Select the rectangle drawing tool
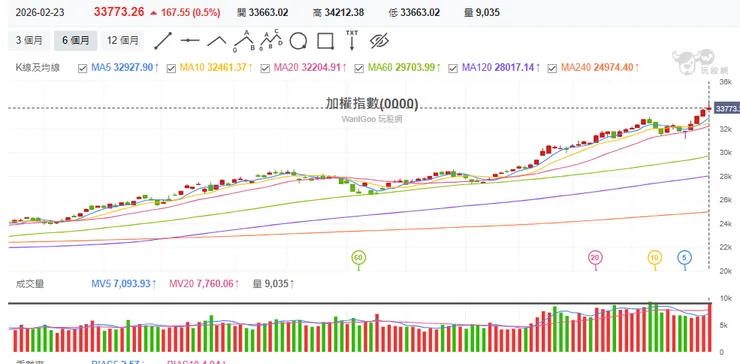The image size is (740, 364). (x=326, y=41)
